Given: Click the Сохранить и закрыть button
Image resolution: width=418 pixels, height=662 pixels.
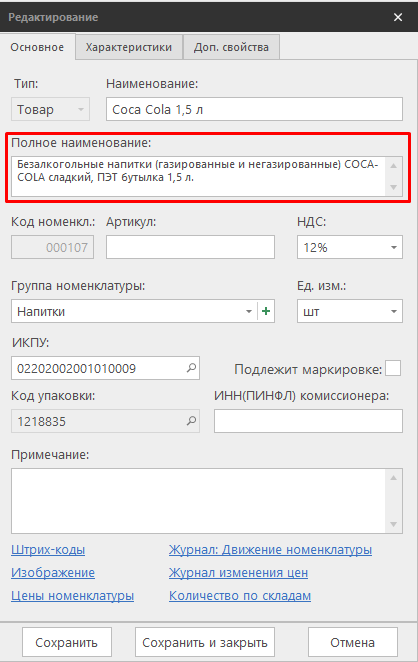Looking at the screenshot, I should 205,642.
